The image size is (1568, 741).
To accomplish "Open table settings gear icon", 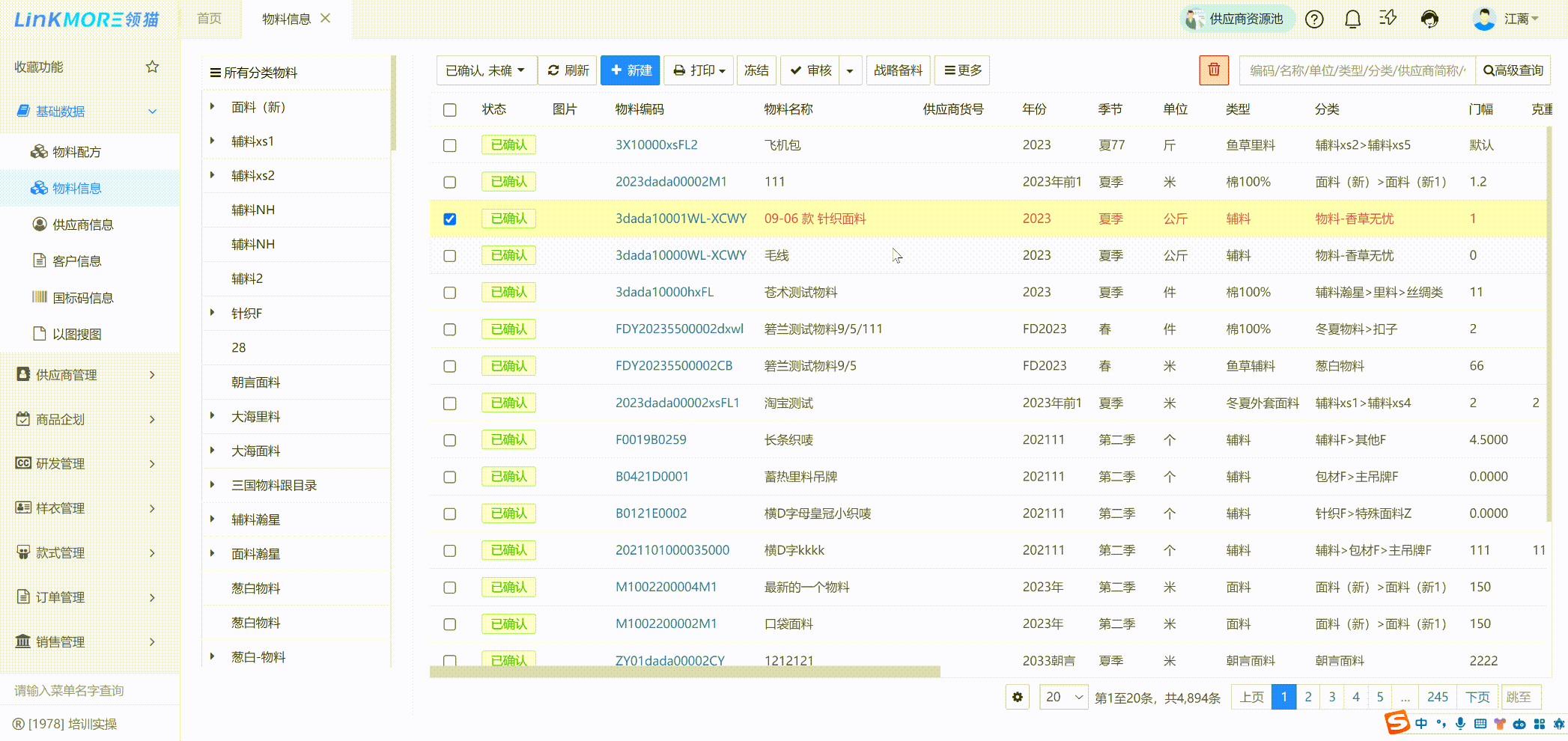I will (1017, 698).
